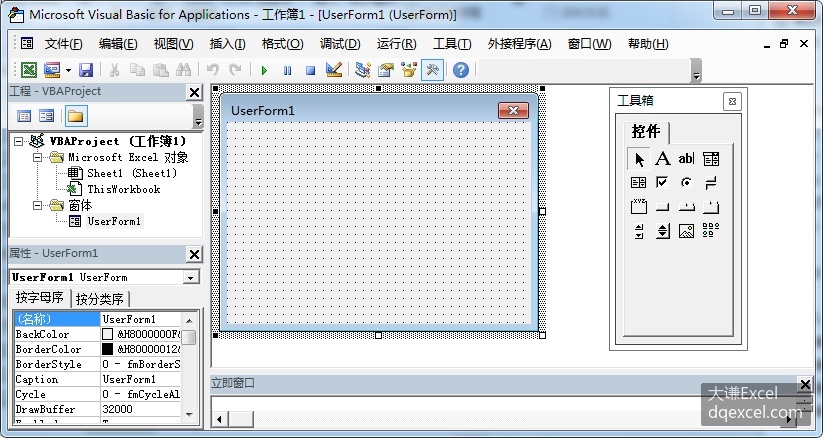
Task: Click the BackColor color swatch
Action: click(108, 334)
